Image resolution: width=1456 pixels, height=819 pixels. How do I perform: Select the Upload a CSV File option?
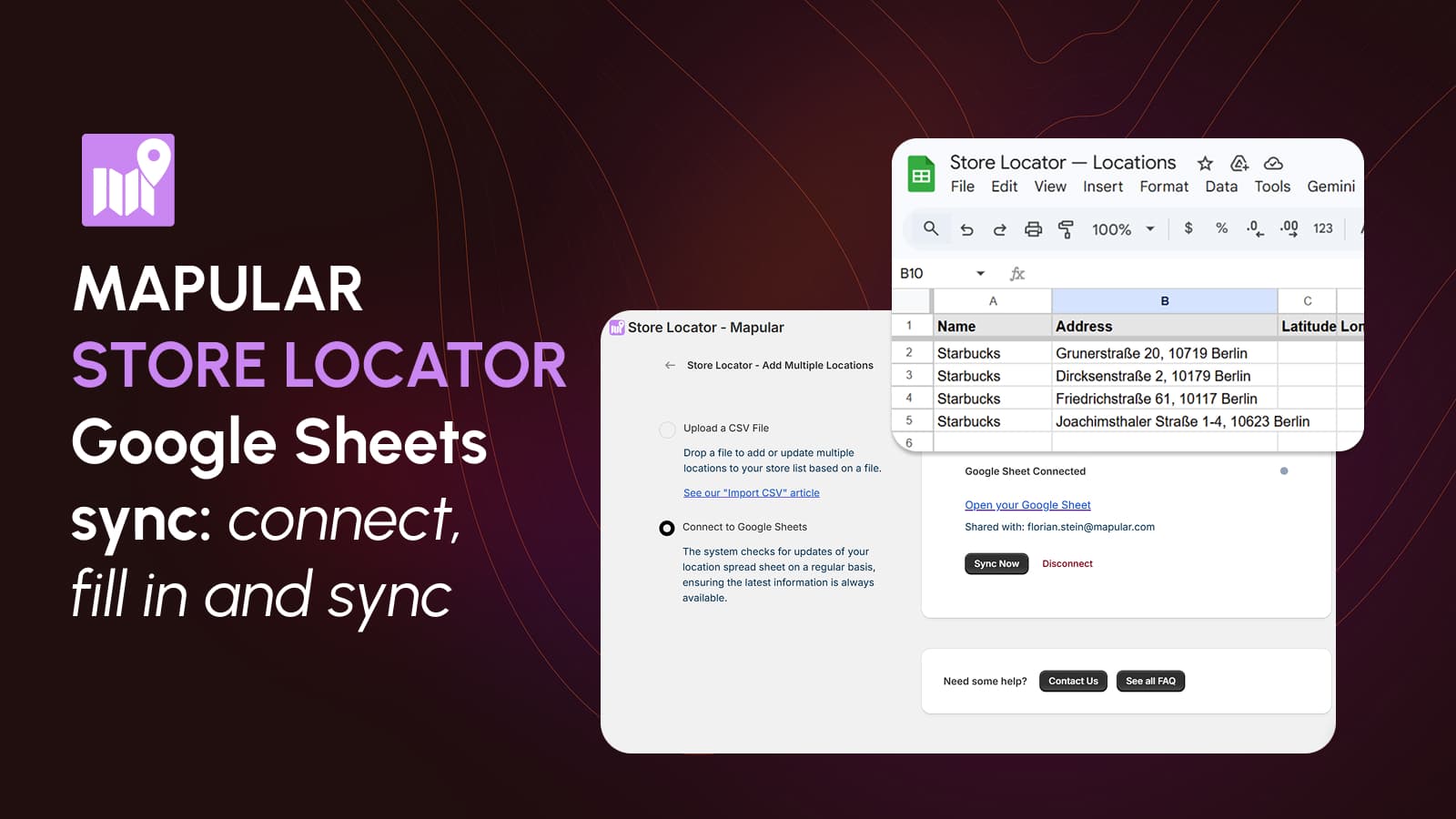tap(665, 428)
